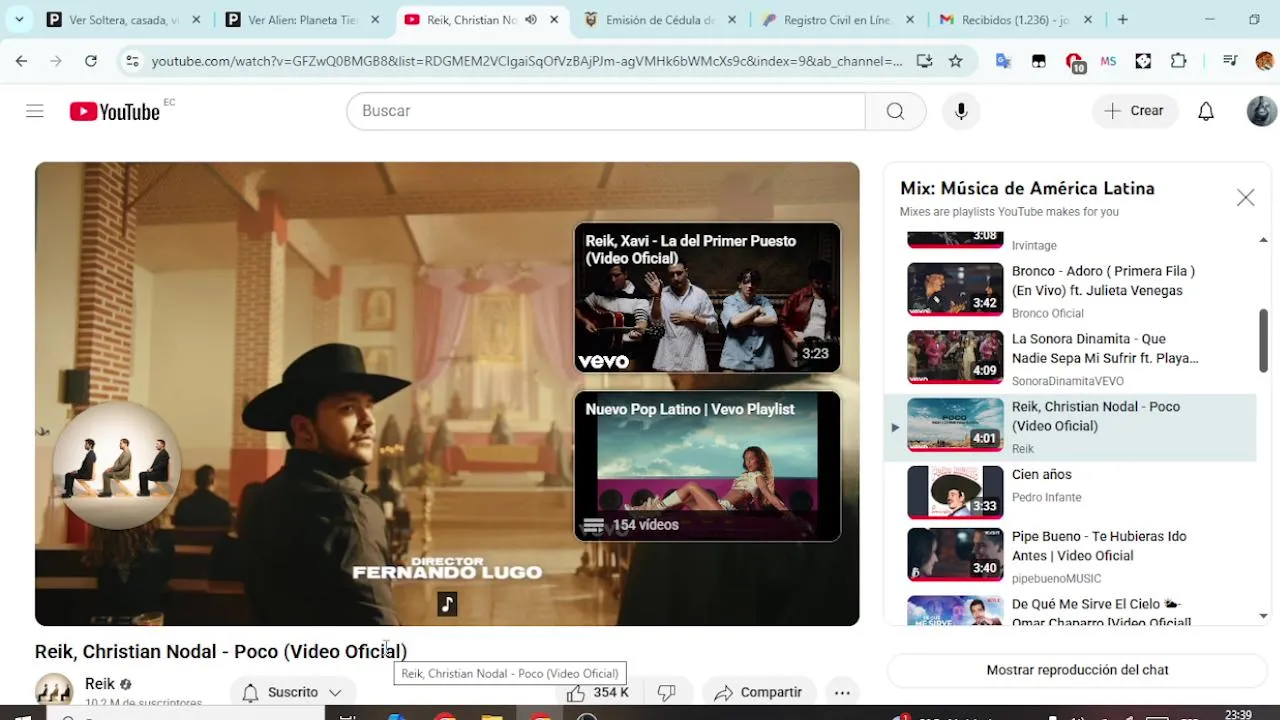
Task: Close the Ver Soltera, casada tab
Action: pyautogui.click(x=196, y=19)
